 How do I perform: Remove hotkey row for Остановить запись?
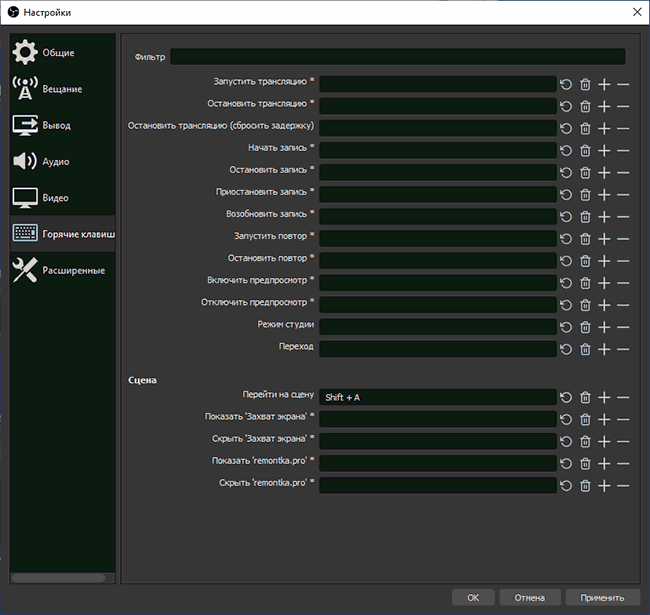(x=623, y=172)
